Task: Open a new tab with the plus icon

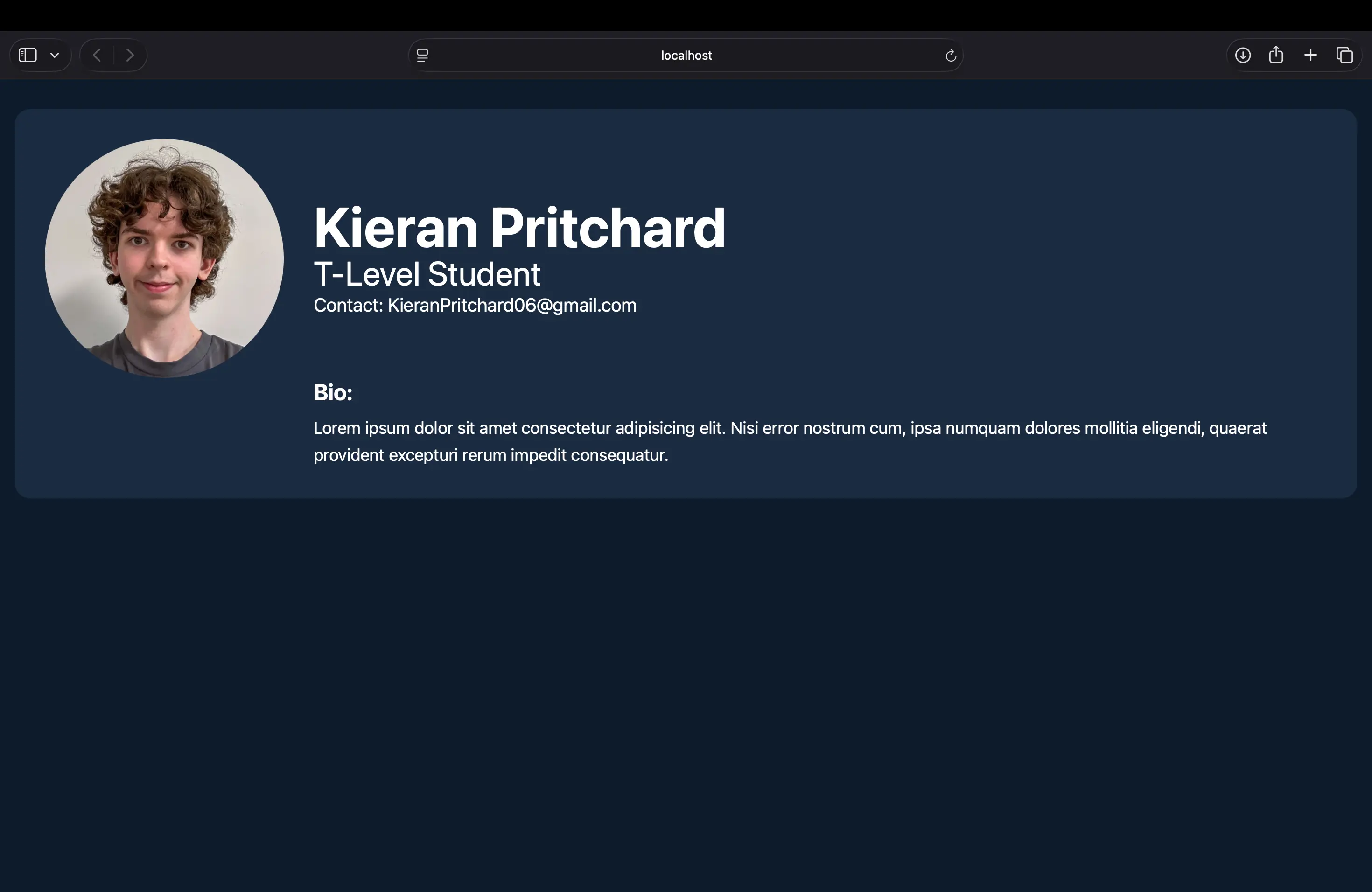Action: click(x=1310, y=55)
